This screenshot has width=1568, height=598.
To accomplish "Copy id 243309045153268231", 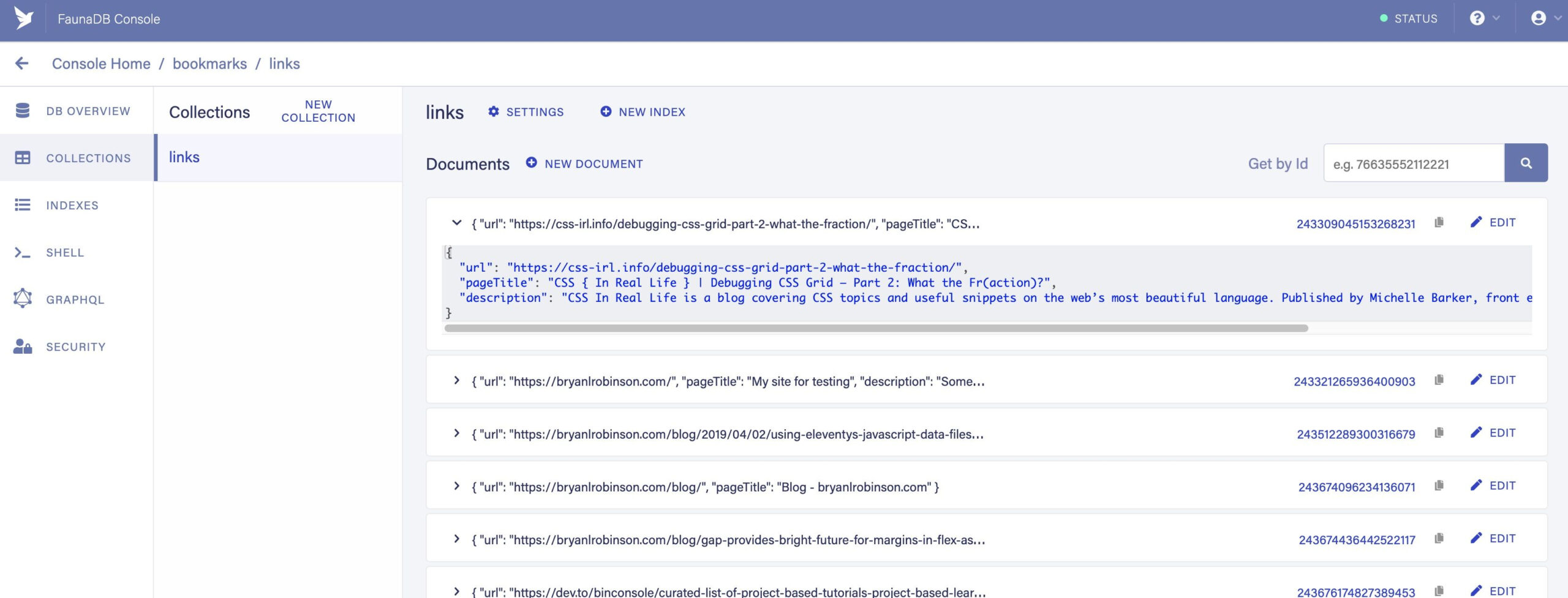I will coord(1439,222).
